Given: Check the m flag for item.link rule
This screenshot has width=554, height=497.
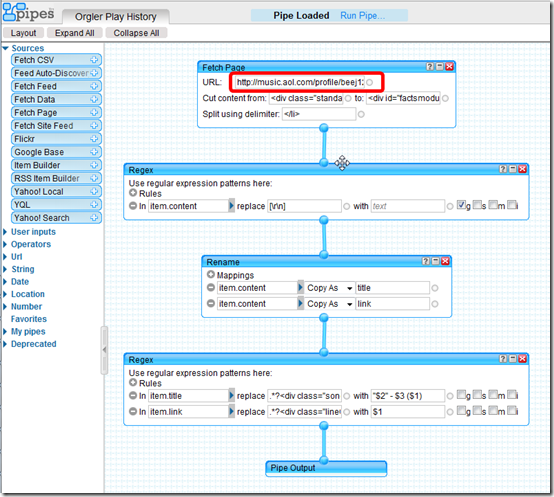Looking at the screenshot, I should tap(493, 410).
